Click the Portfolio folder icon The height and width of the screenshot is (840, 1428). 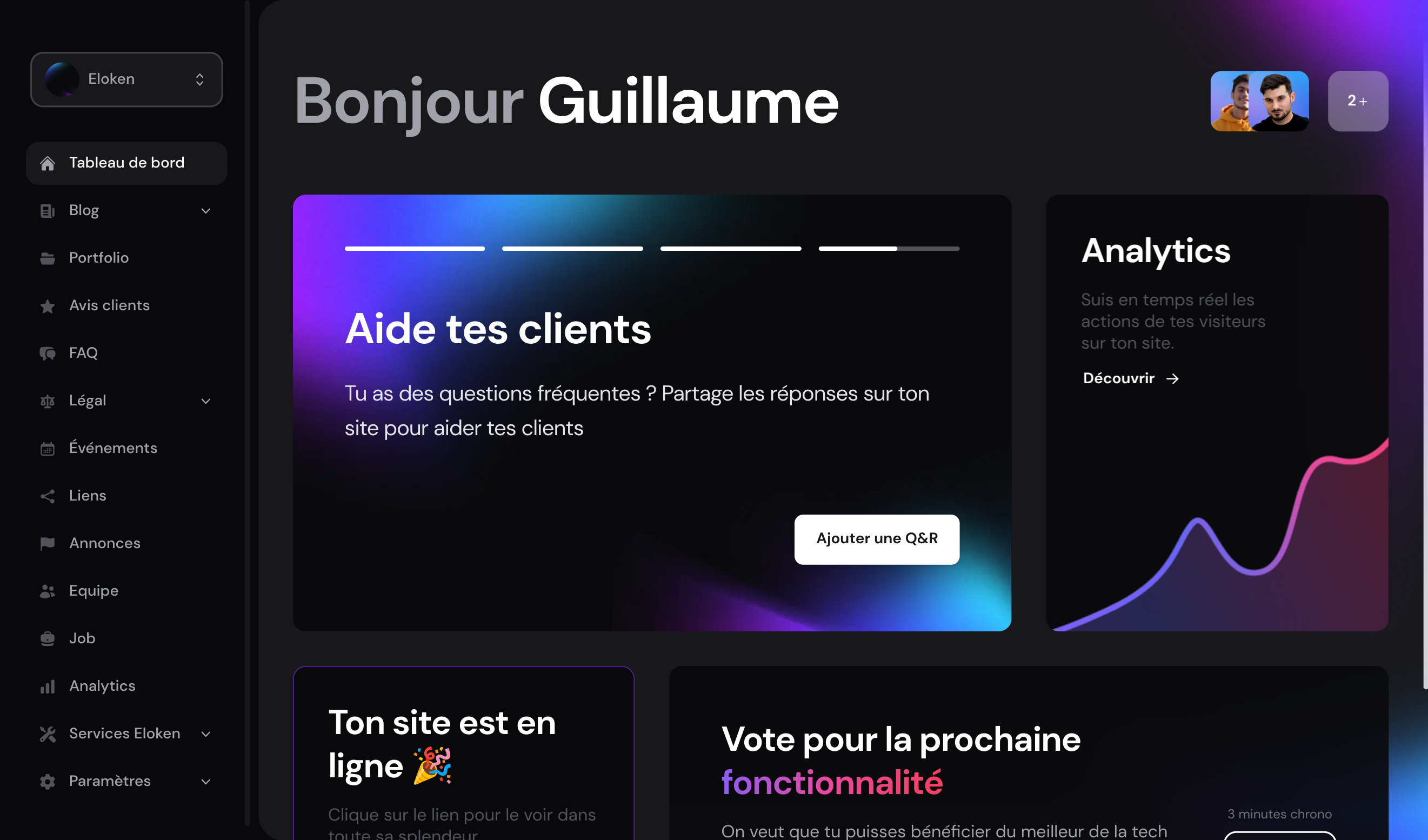pos(47,257)
